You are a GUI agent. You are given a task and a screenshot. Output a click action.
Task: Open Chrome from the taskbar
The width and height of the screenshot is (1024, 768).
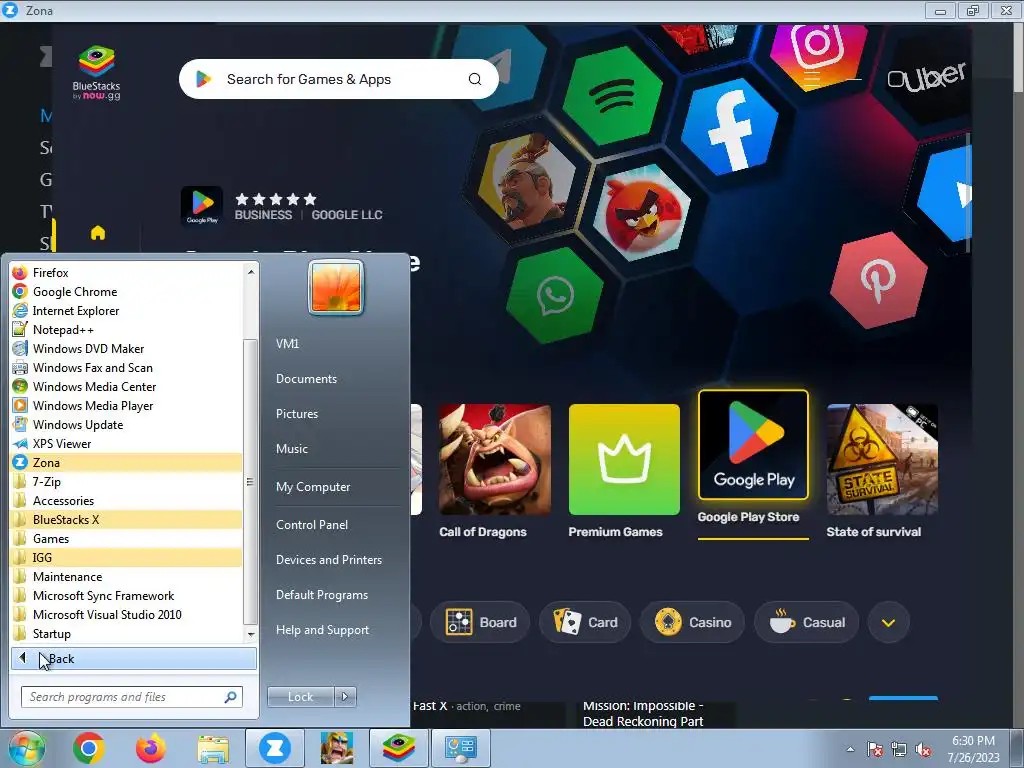(89, 748)
